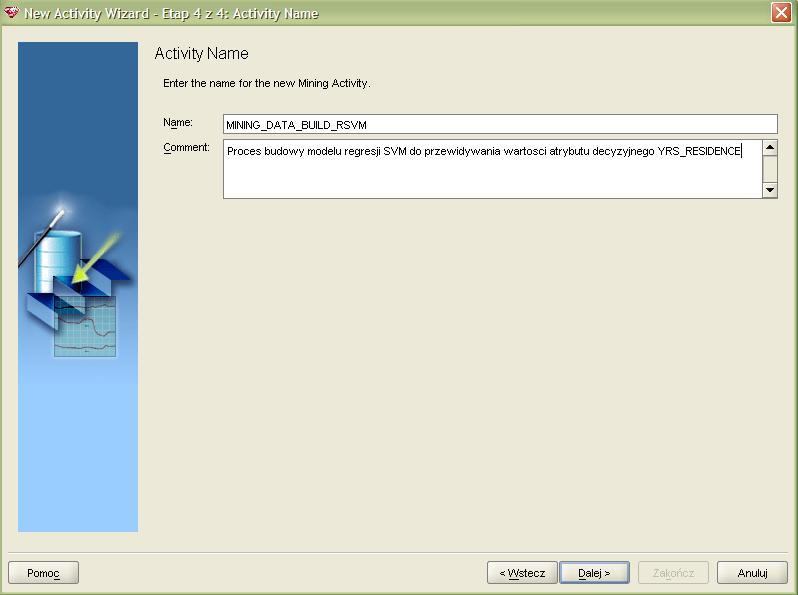Image resolution: width=798 pixels, height=595 pixels.
Task: Click the Name input field
Action: pos(500,125)
